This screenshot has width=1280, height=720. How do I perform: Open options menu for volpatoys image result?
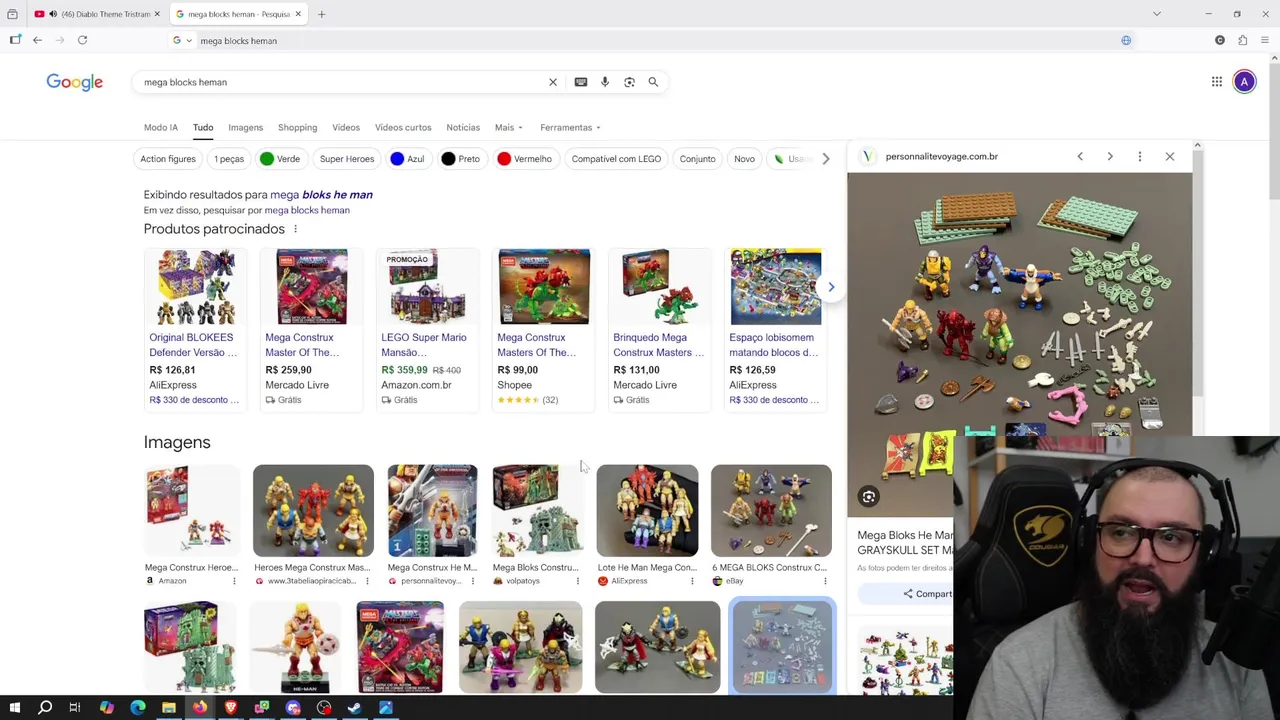(x=577, y=581)
